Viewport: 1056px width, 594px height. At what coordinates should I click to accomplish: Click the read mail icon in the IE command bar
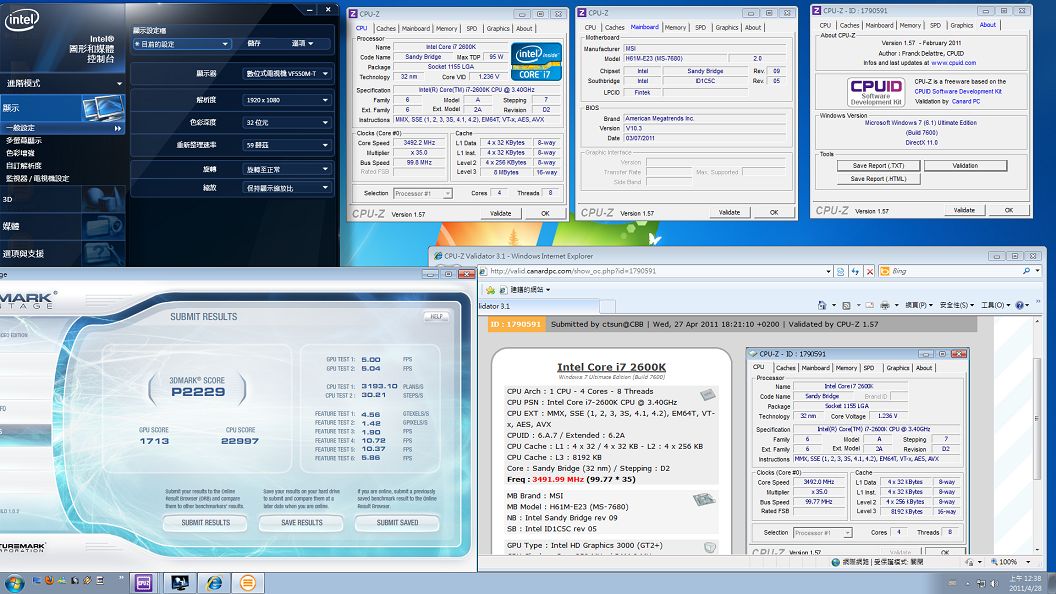[869, 305]
